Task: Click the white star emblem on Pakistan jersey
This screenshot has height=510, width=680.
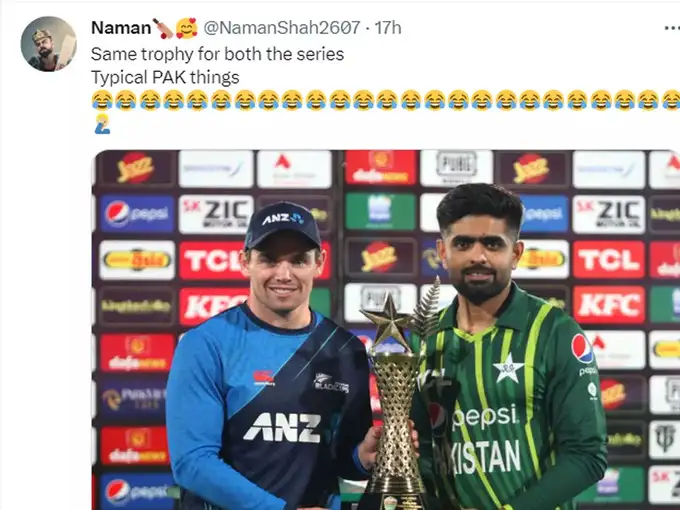Action: pos(508,368)
